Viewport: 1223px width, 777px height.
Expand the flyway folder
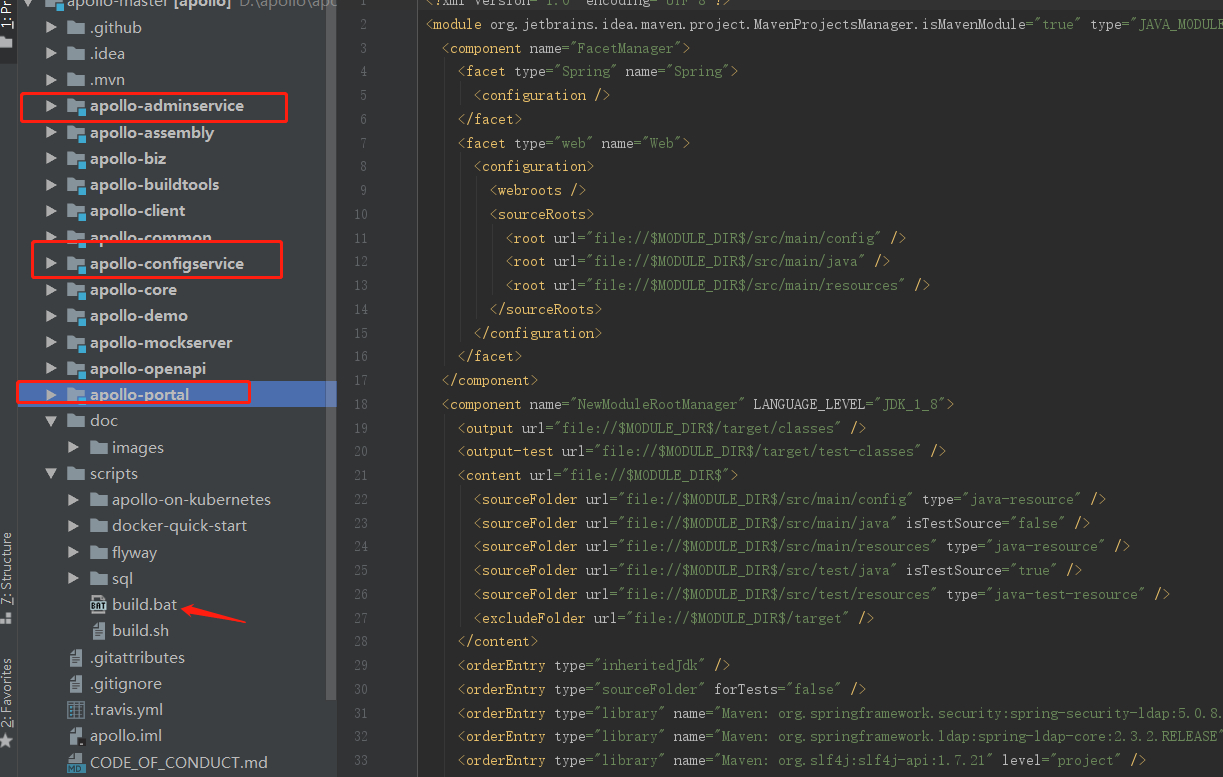pos(74,552)
